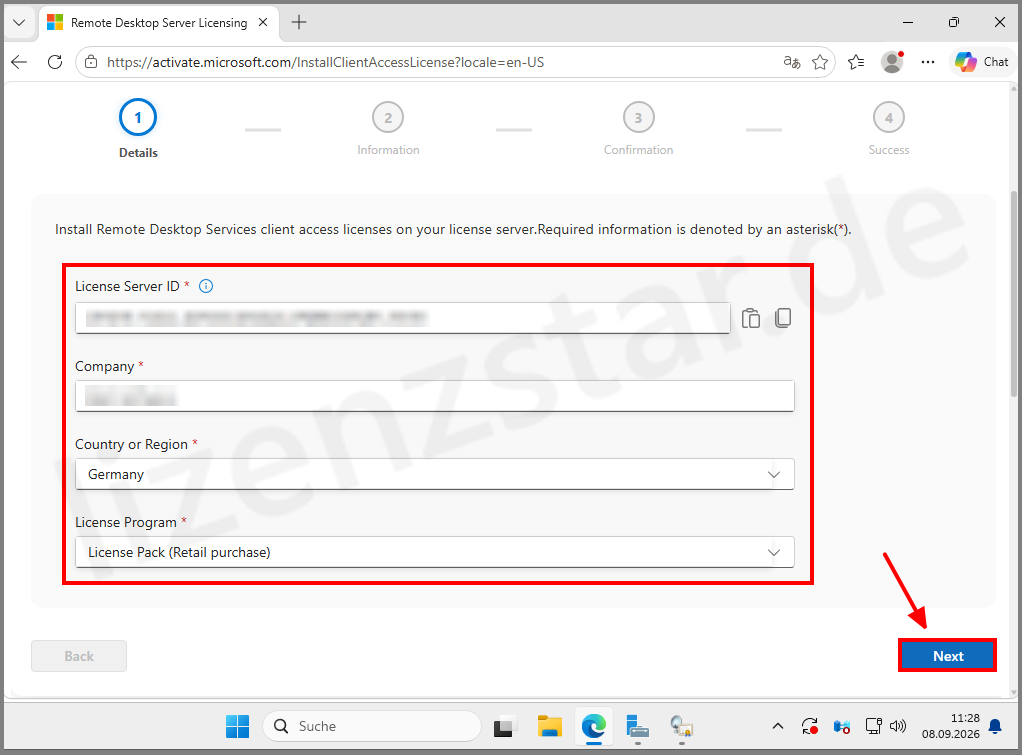Open the Windows Start menu

[237, 726]
